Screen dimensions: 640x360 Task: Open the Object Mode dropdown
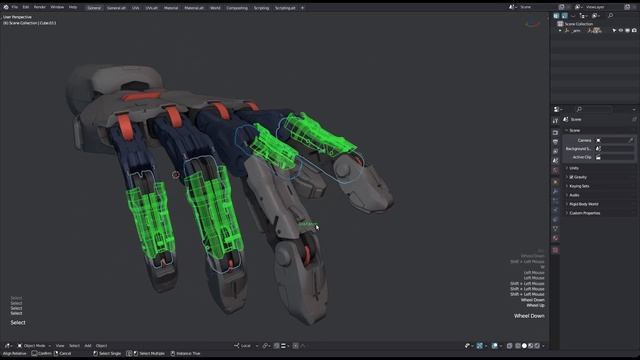[34, 346]
